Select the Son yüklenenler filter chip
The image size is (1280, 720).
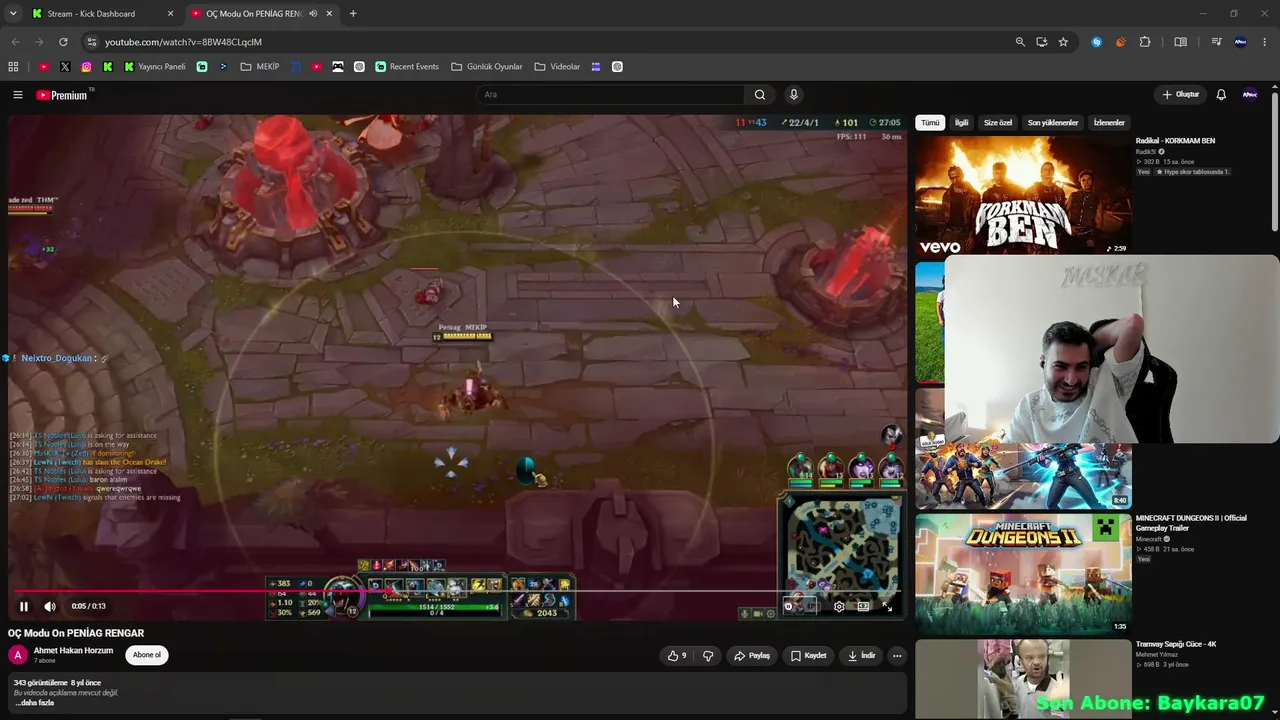pyautogui.click(x=1053, y=123)
